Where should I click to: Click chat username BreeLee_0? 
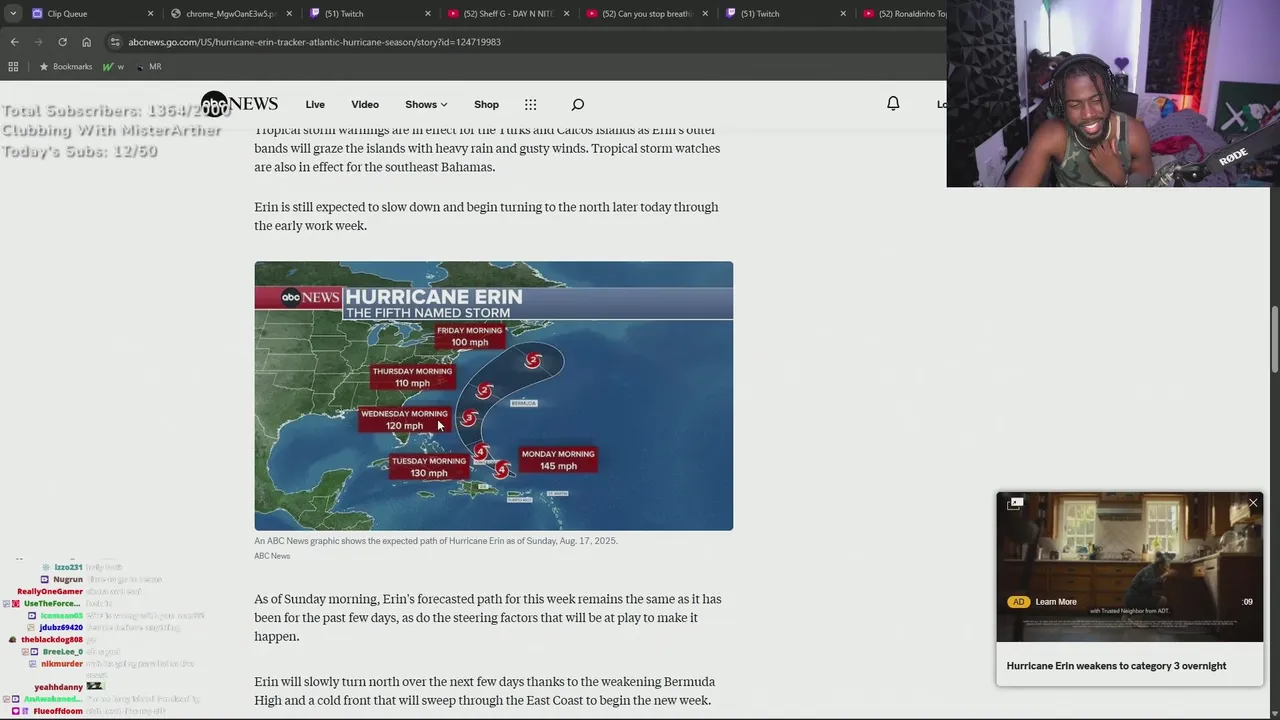pyautogui.click(x=63, y=652)
